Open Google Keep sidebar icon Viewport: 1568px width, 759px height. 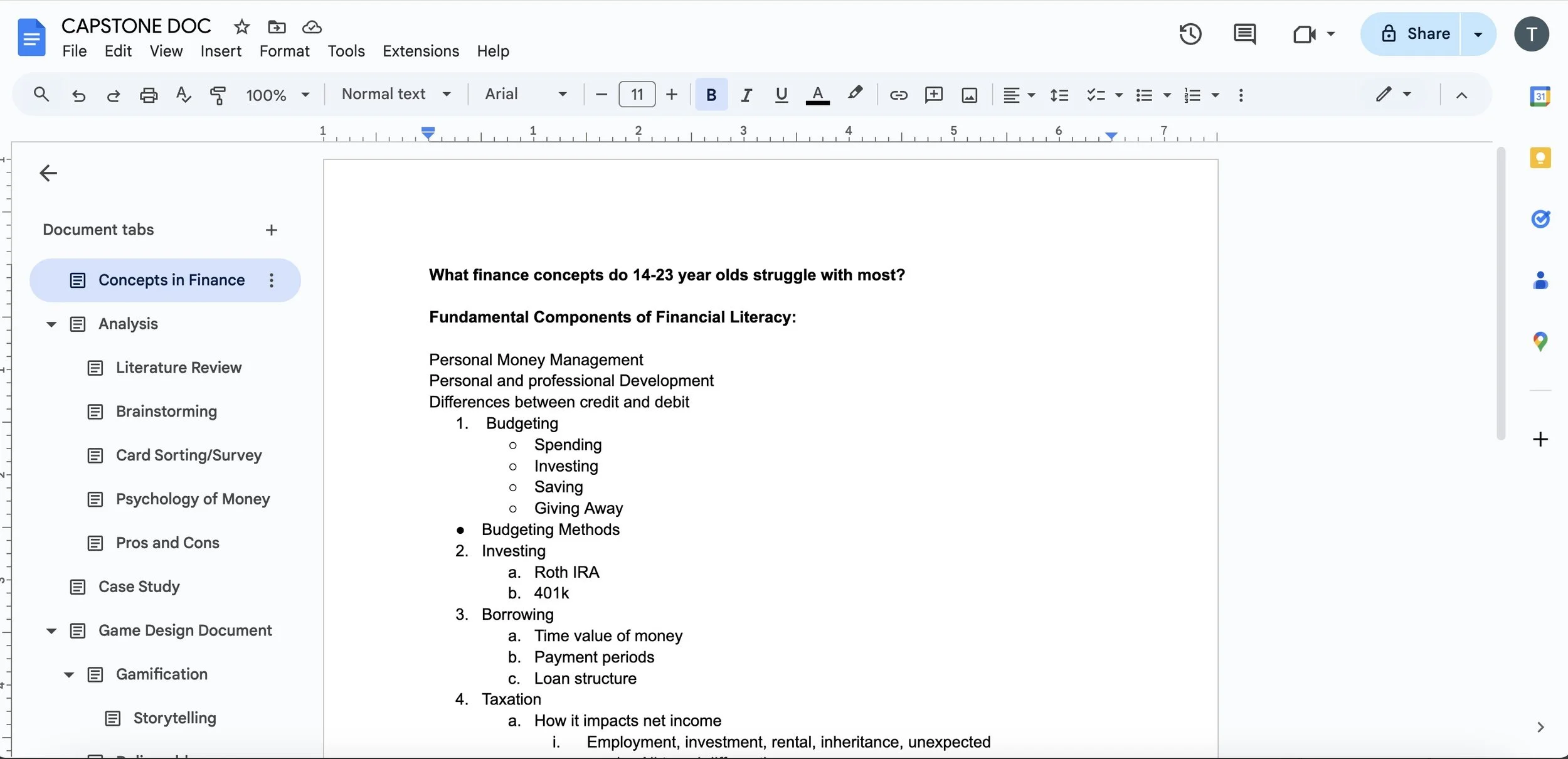pos(1540,157)
